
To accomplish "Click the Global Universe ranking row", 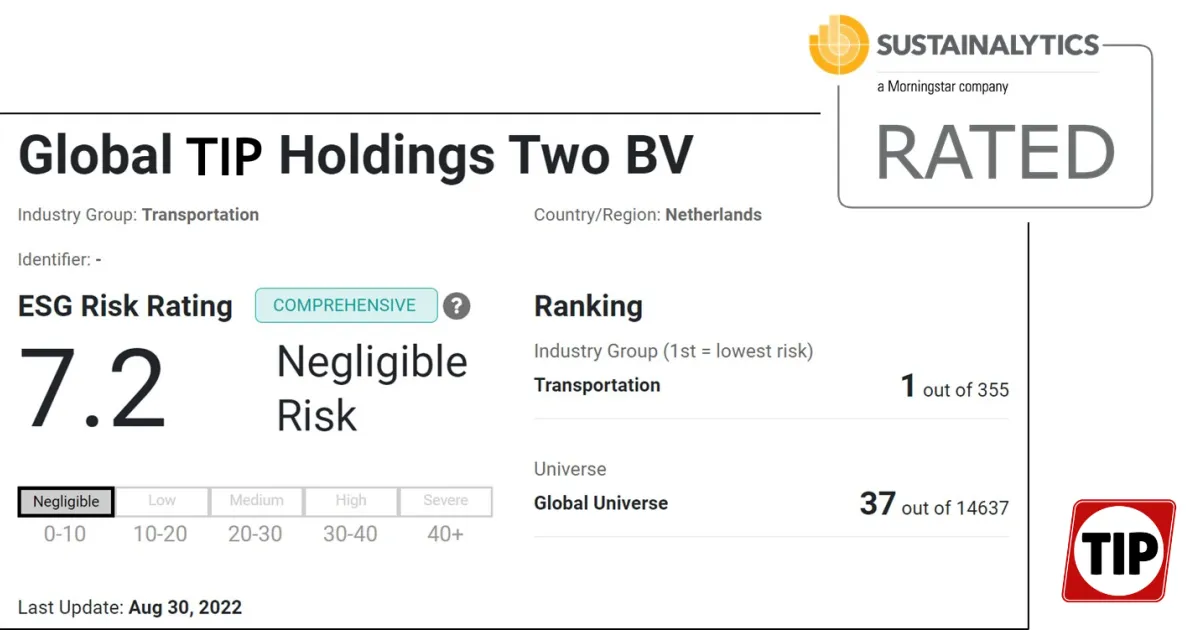I will tap(770, 503).
